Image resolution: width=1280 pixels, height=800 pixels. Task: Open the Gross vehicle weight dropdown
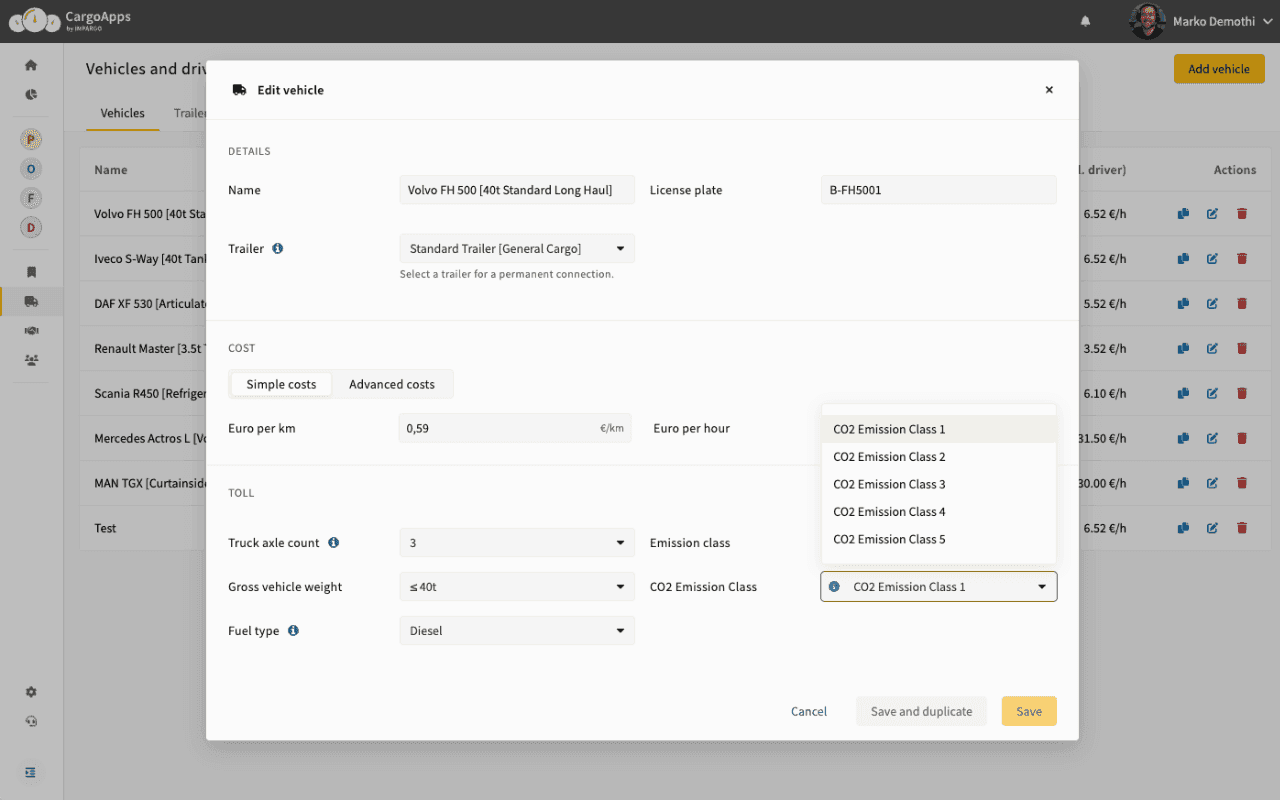point(516,587)
